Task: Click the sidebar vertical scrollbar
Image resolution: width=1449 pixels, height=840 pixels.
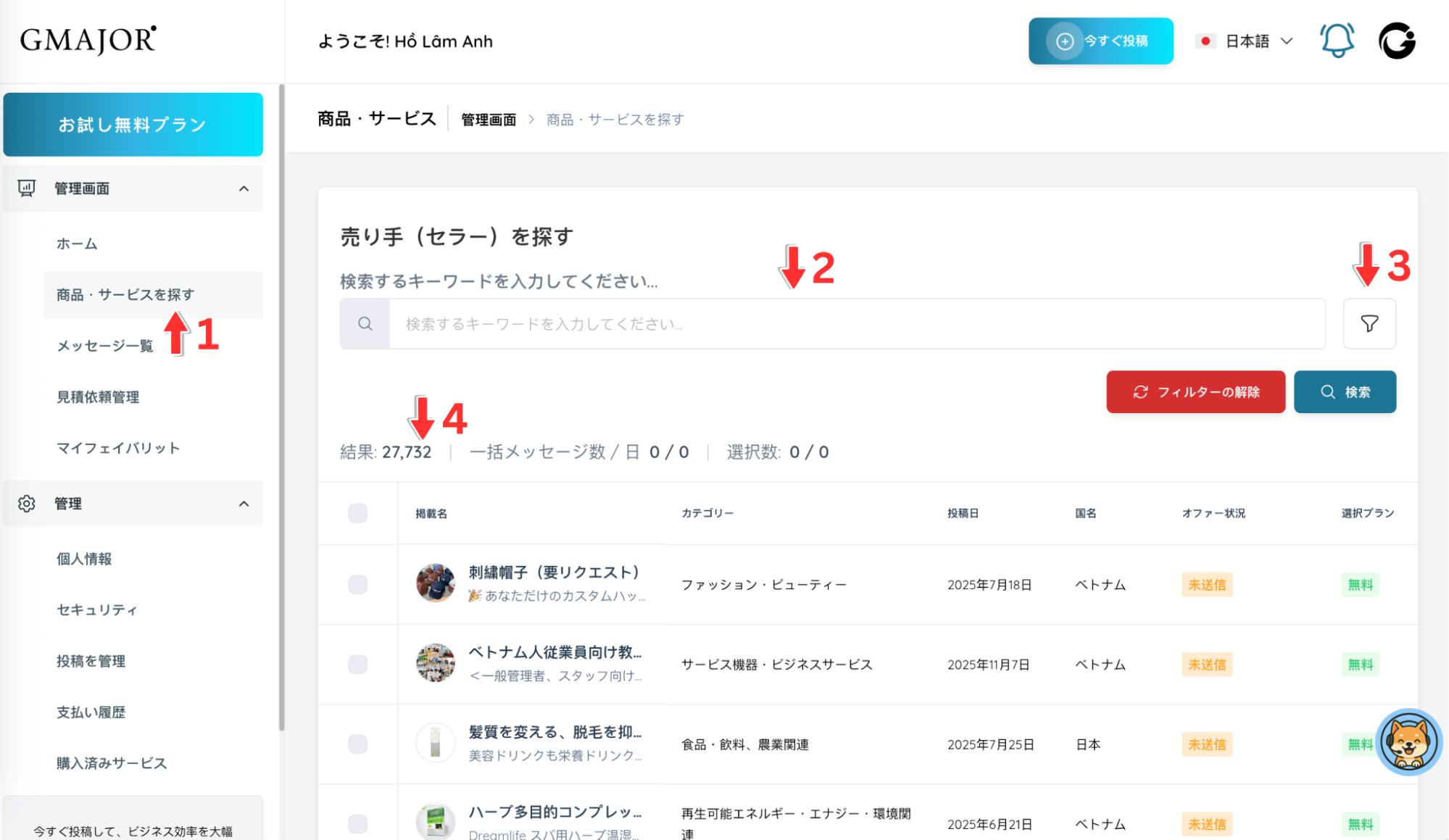Action: (281, 406)
